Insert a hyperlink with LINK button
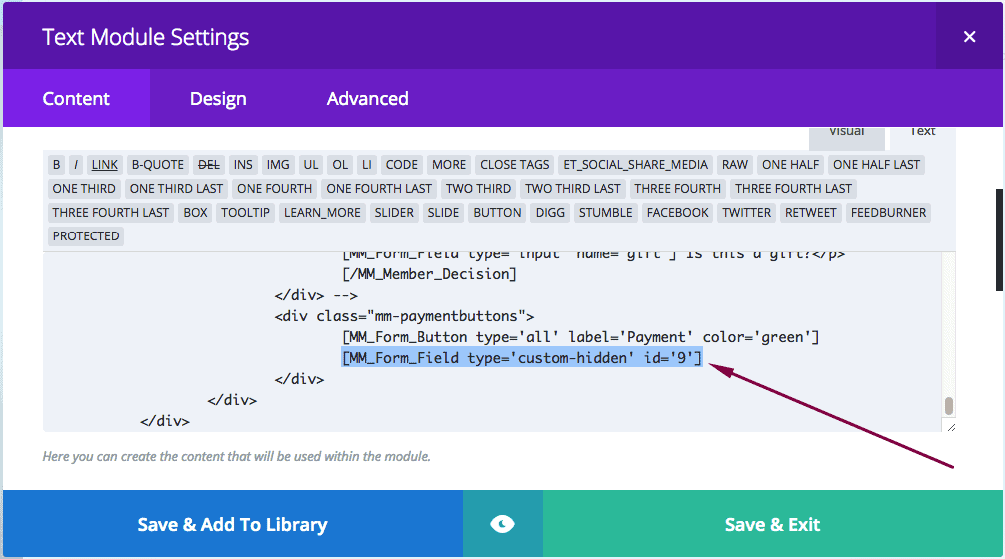This screenshot has width=1005, height=559. [104, 165]
